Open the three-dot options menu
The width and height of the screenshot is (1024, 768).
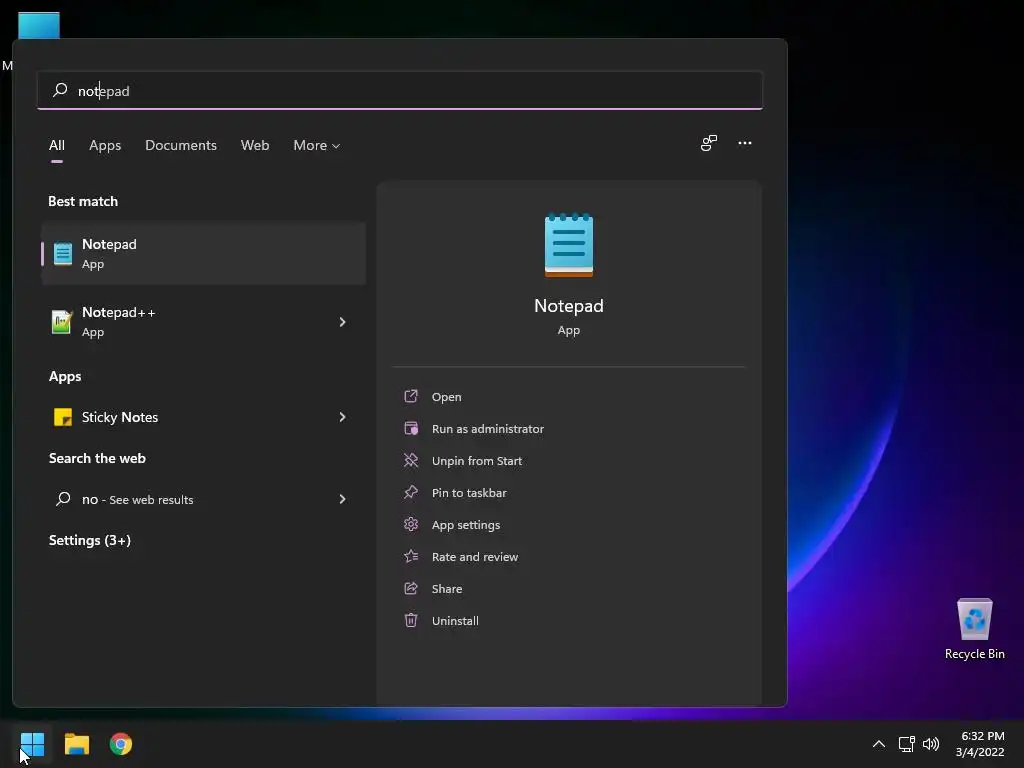point(744,143)
